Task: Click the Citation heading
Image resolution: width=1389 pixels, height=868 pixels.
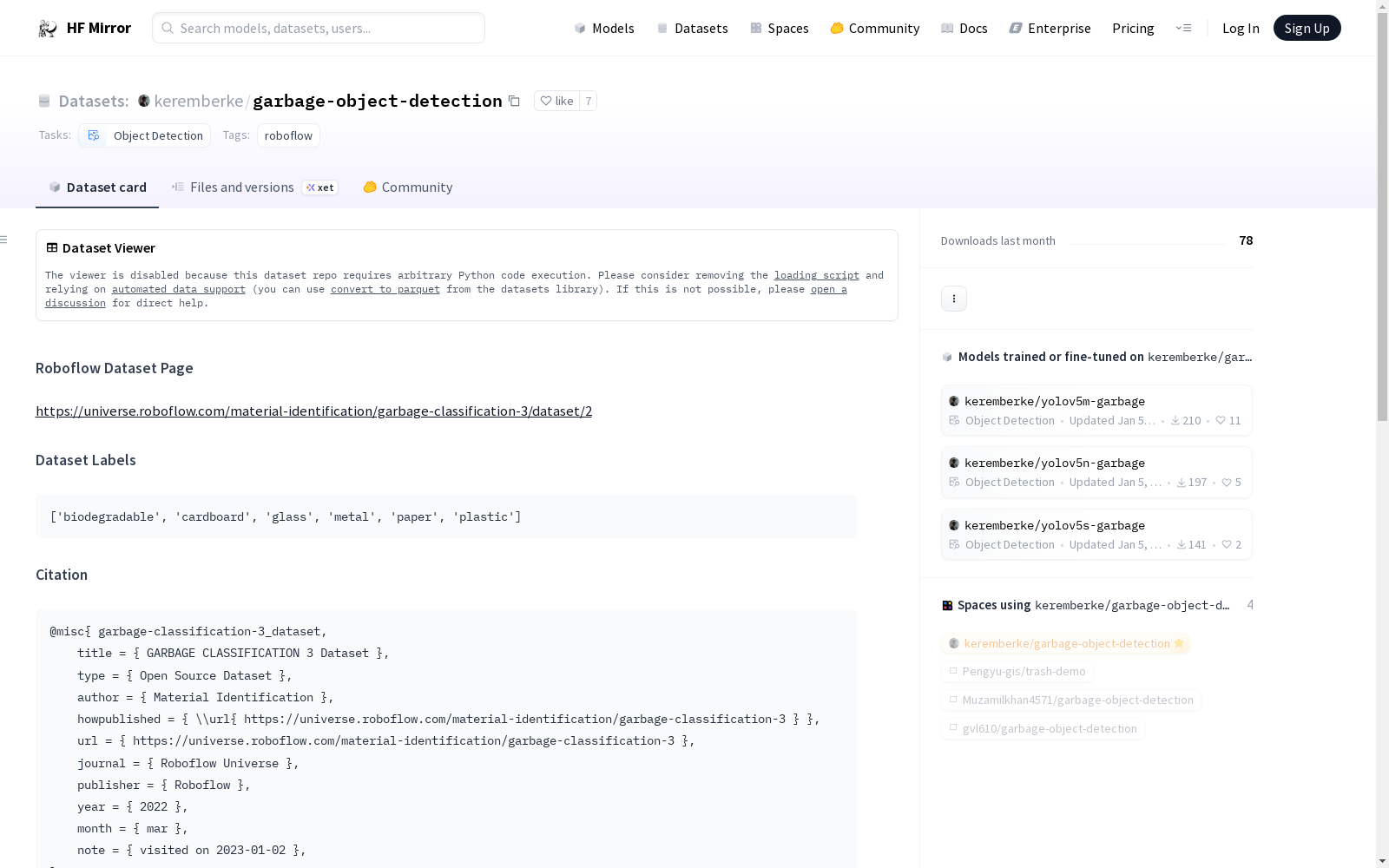Action: pos(62,575)
